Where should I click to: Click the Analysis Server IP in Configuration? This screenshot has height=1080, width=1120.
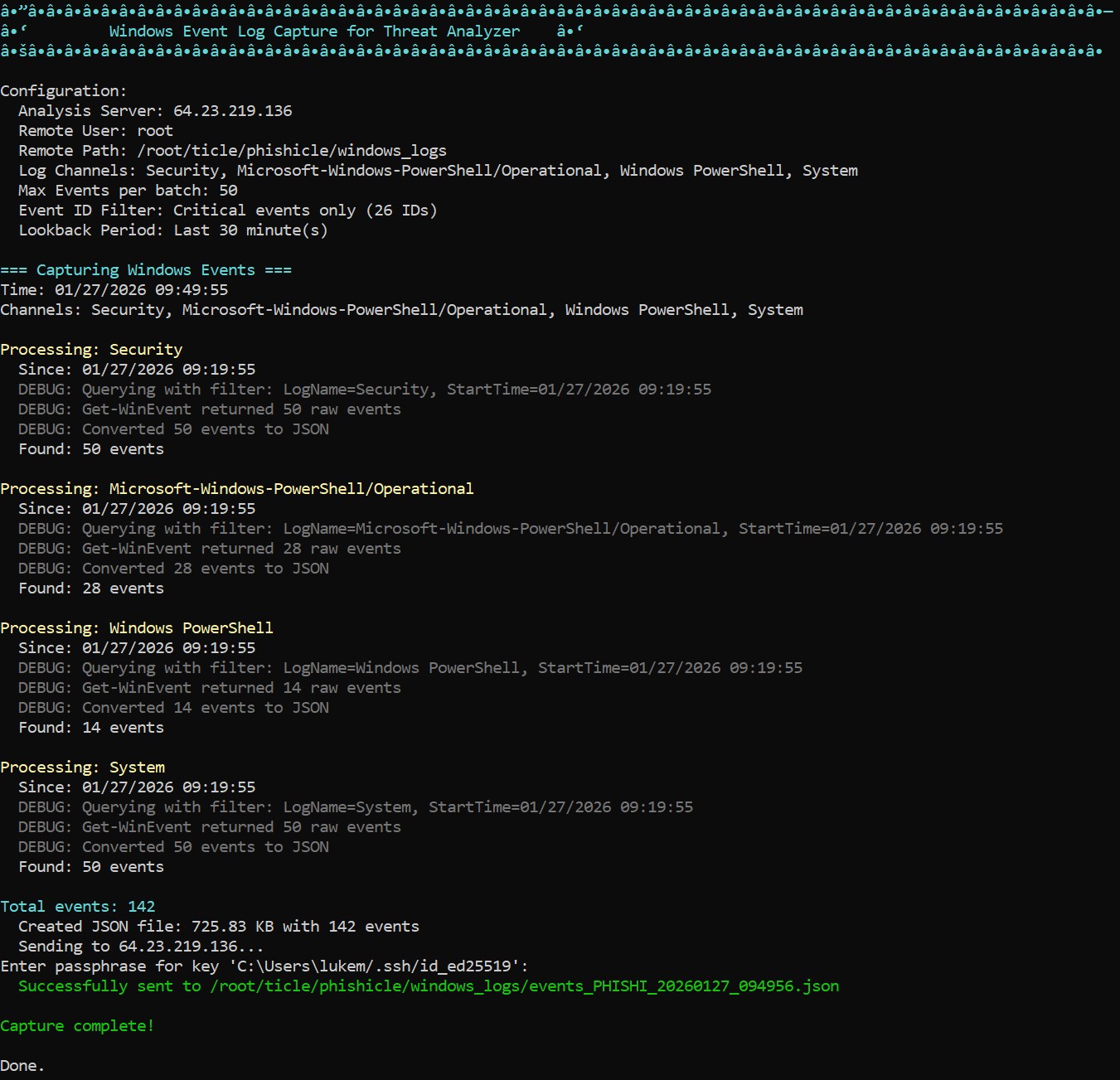click(232, 111)
